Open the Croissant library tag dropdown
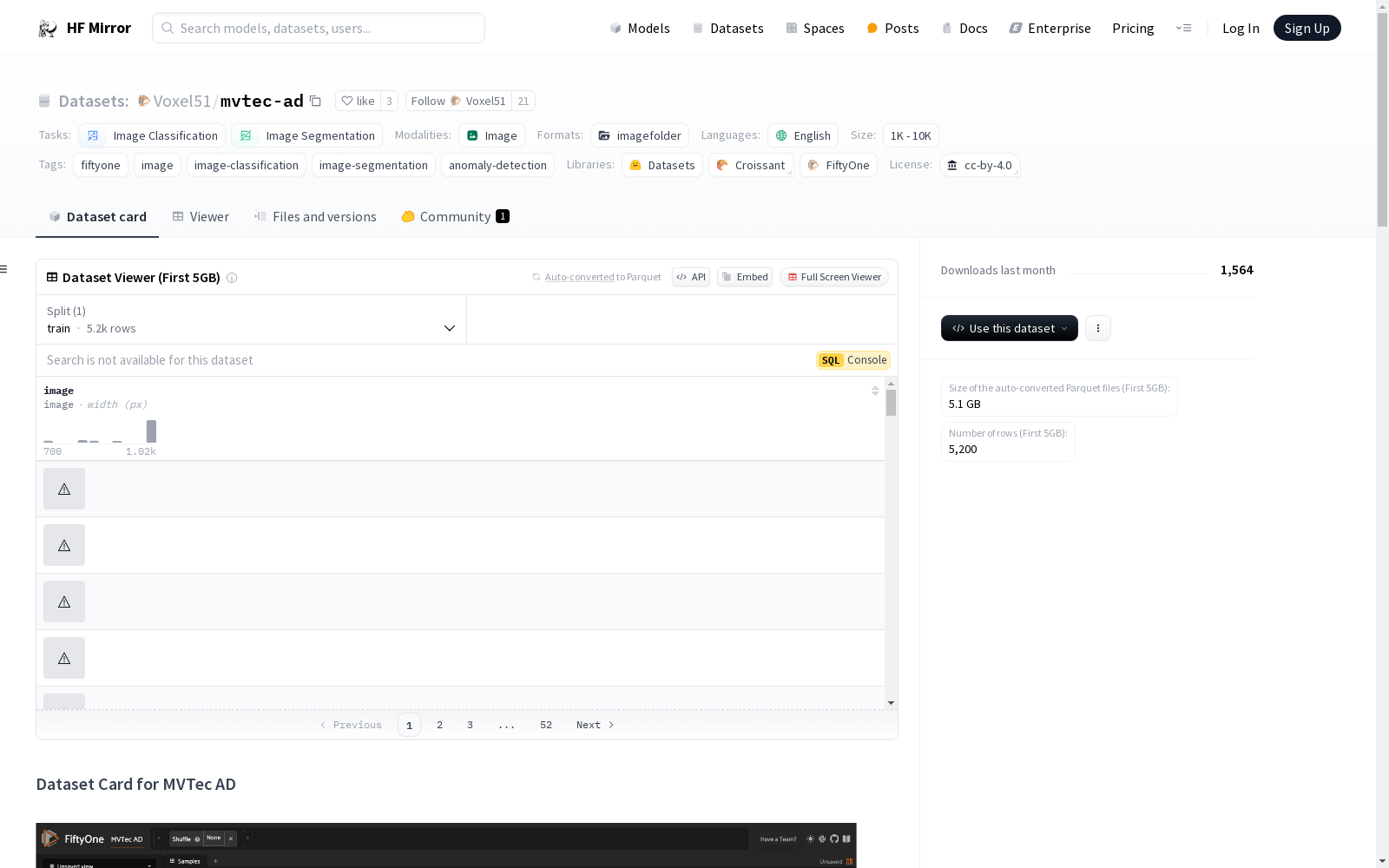 (751, 165)
